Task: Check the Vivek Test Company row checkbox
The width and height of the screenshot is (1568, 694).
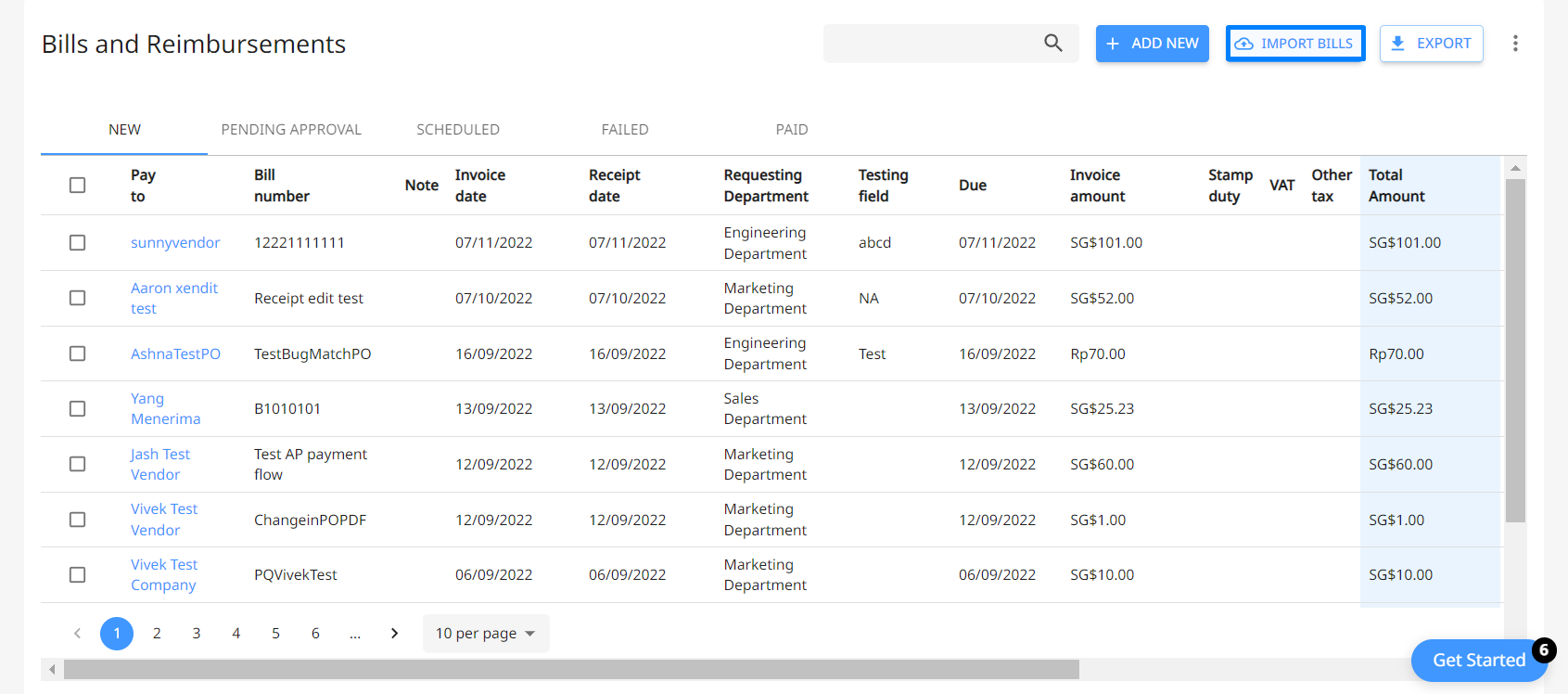Action: 78,574
